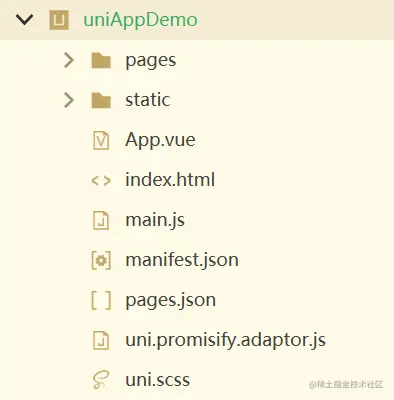
Task: Click the pages folder icon
Action: click(101, 60)
